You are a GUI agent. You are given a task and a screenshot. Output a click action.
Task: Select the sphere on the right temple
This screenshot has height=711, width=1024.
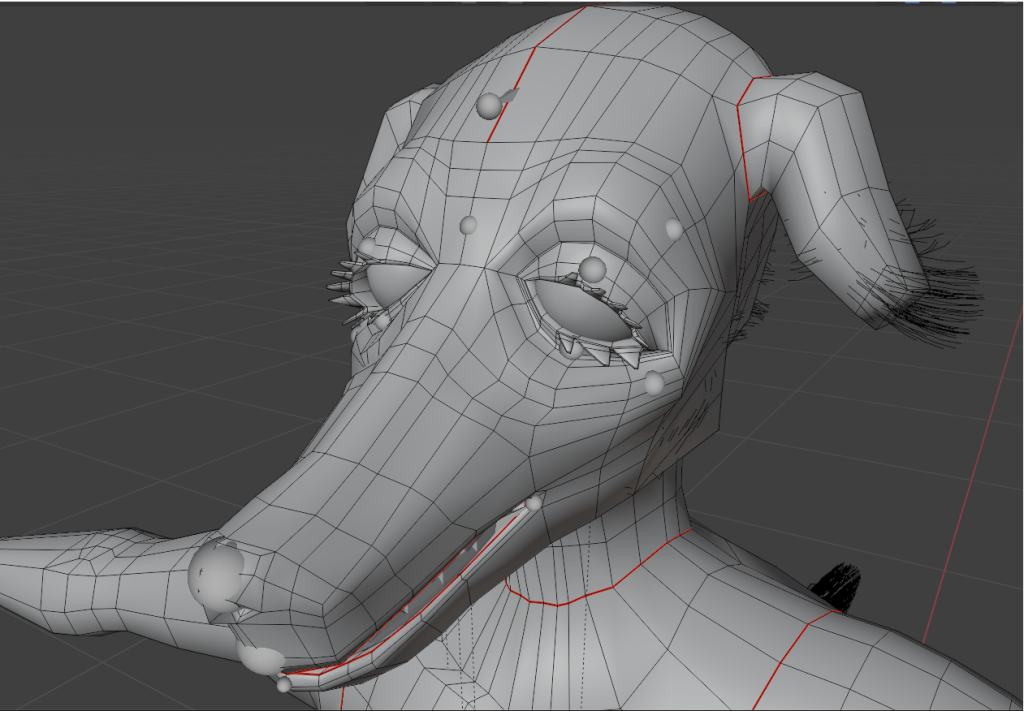(x=674, y=229)
